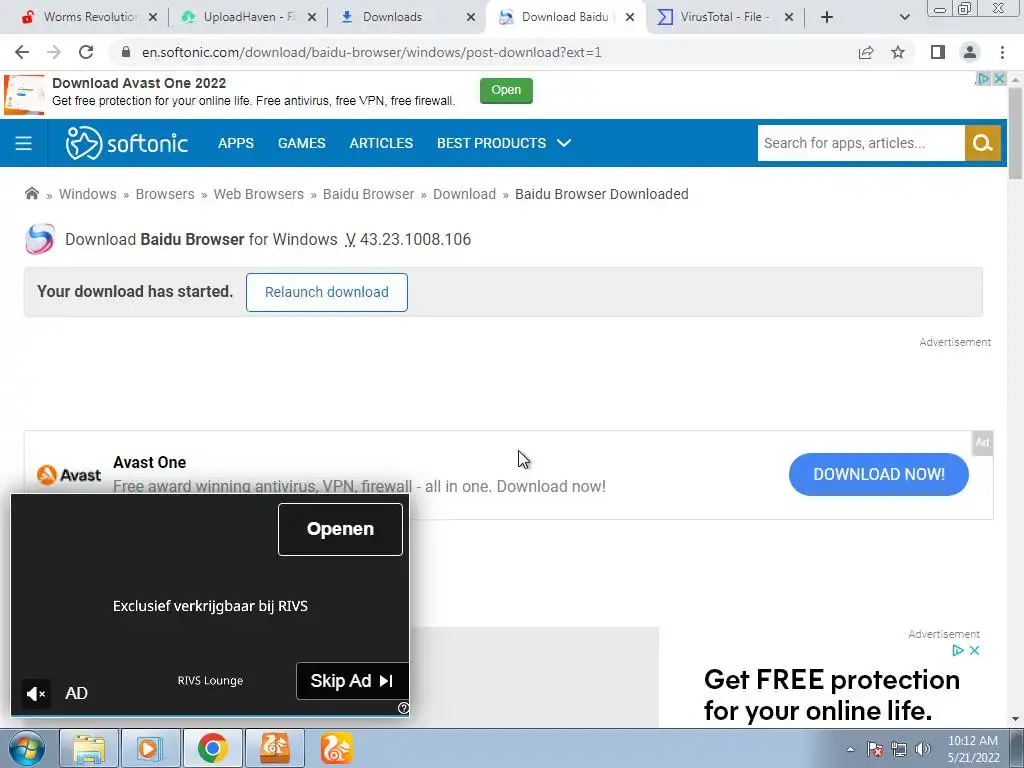Open the ARTICLES section

(x=381, y=143)
